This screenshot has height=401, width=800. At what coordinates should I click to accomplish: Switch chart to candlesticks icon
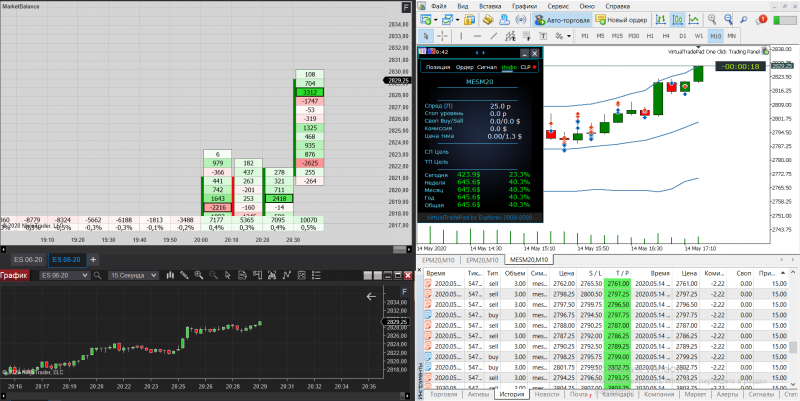pos(678,20)
